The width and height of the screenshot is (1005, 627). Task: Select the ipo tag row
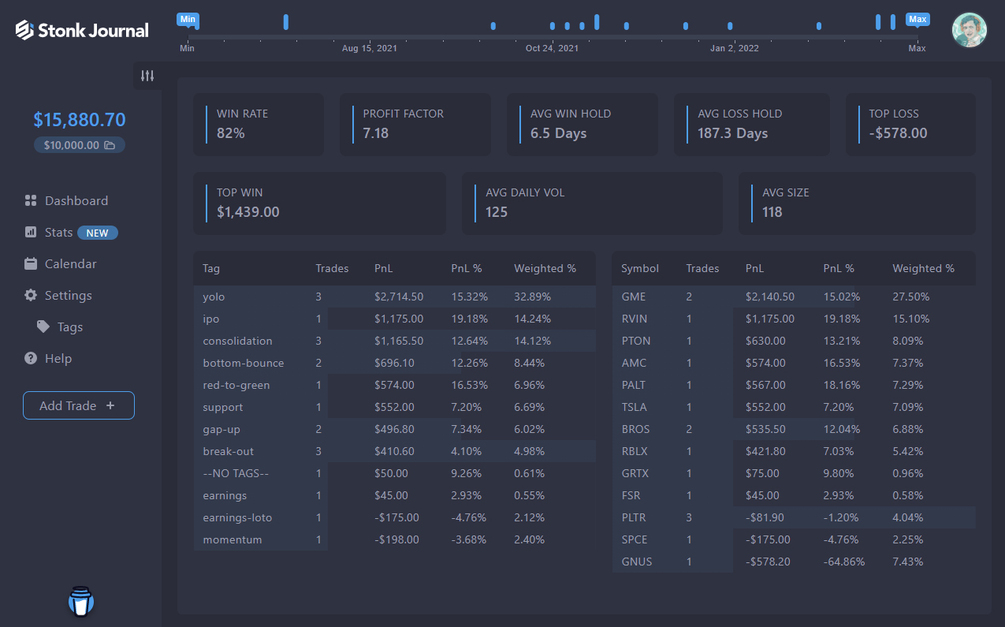tap(394, 319)
